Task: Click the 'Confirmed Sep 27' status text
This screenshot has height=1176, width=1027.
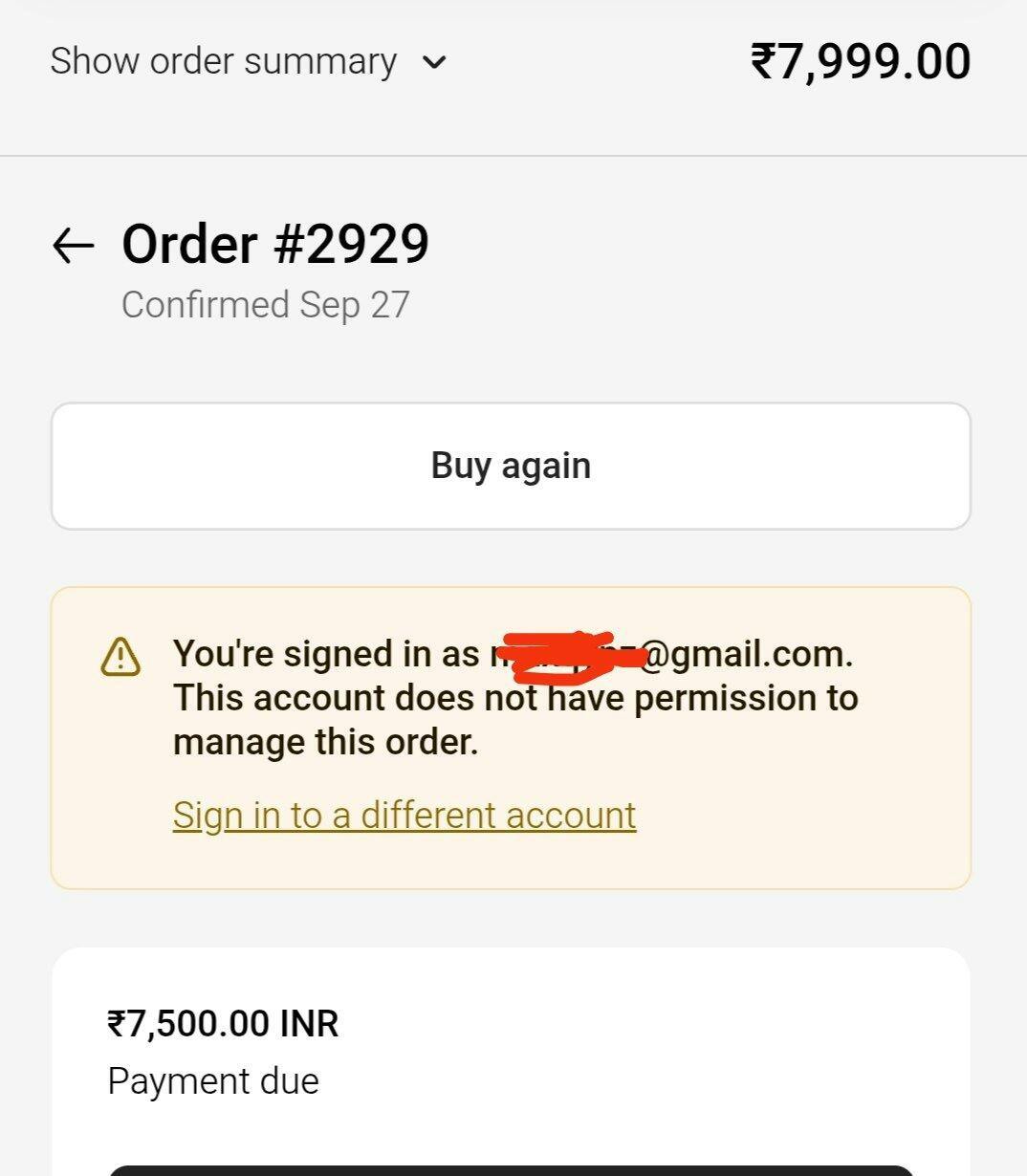Action: 265,305
